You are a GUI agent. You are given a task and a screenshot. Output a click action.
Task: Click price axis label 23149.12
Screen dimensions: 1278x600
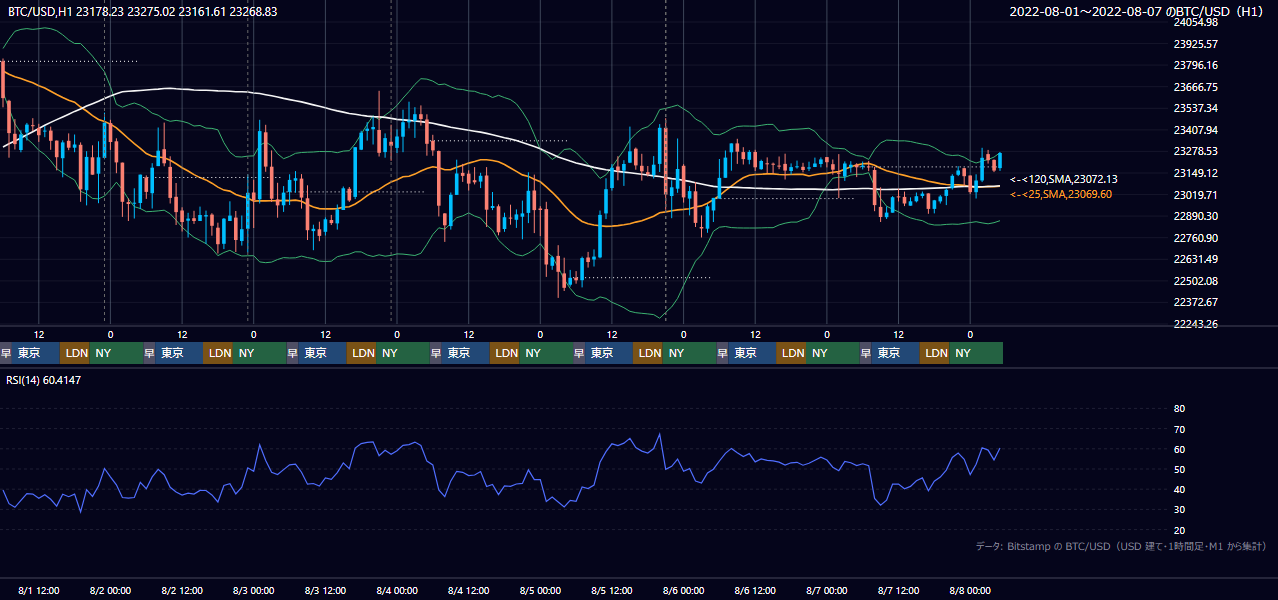click(x=1195, y=173)
